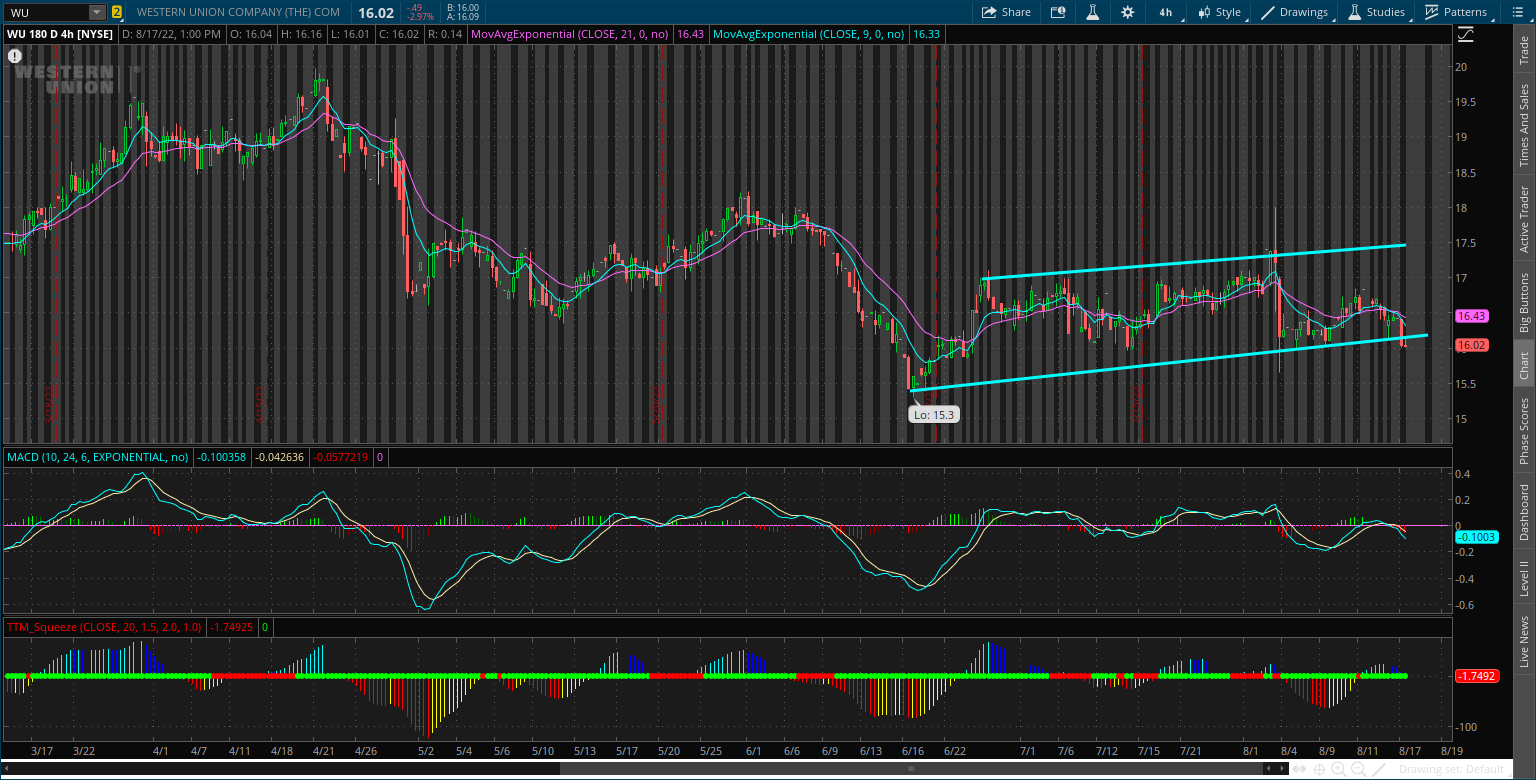Click the zoom out magnifier icon
The height and width of the screenshot is (780, 1536).
pos(1358,769)
